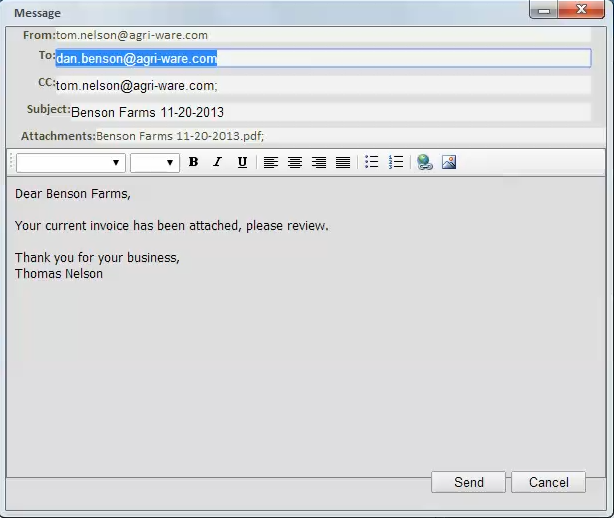Insert hyperlink with globe icon
The image size is (614, 518).
tap(425, 162)
